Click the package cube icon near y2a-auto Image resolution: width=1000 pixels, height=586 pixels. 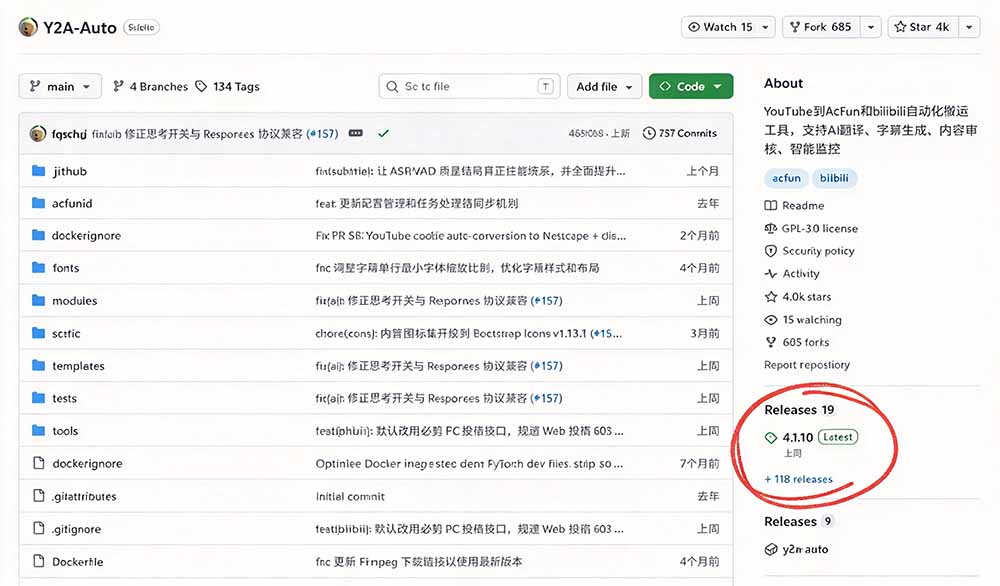tap(770, 550)
